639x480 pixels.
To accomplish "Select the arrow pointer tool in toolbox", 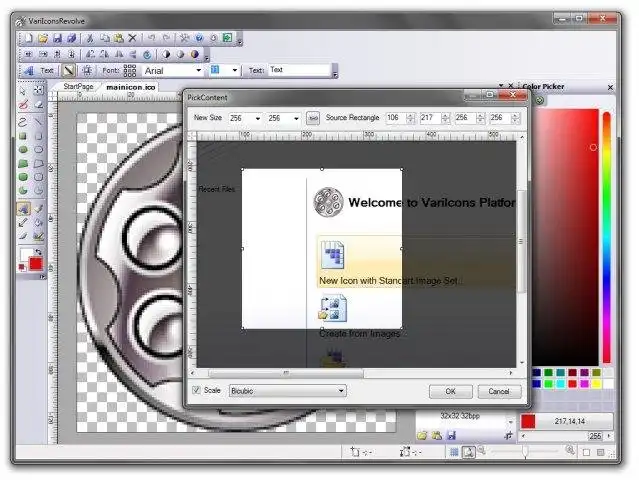I will pyautogui.click(x=23, y=90).
